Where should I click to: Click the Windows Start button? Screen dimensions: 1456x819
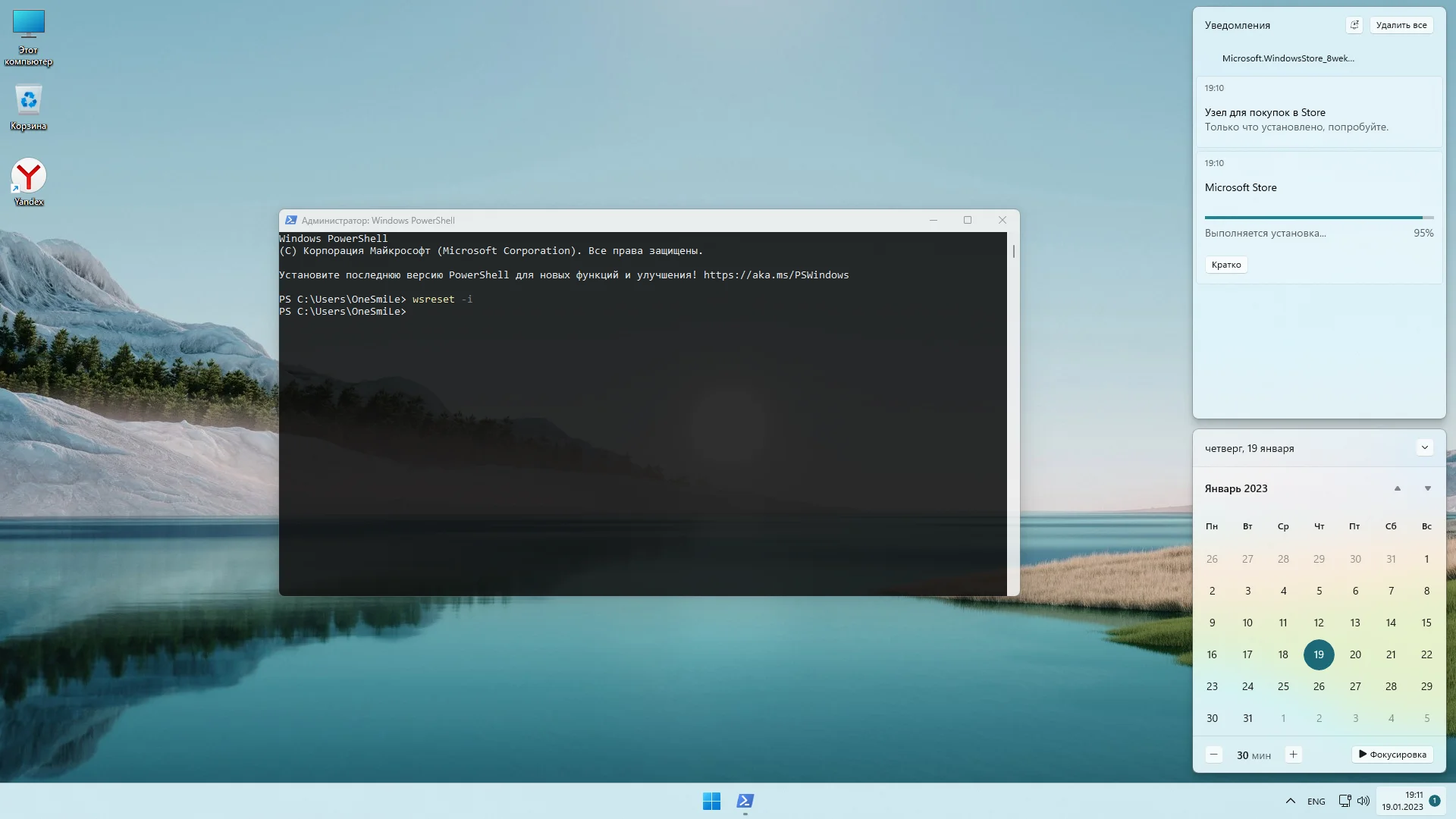(x=711, y=801)
